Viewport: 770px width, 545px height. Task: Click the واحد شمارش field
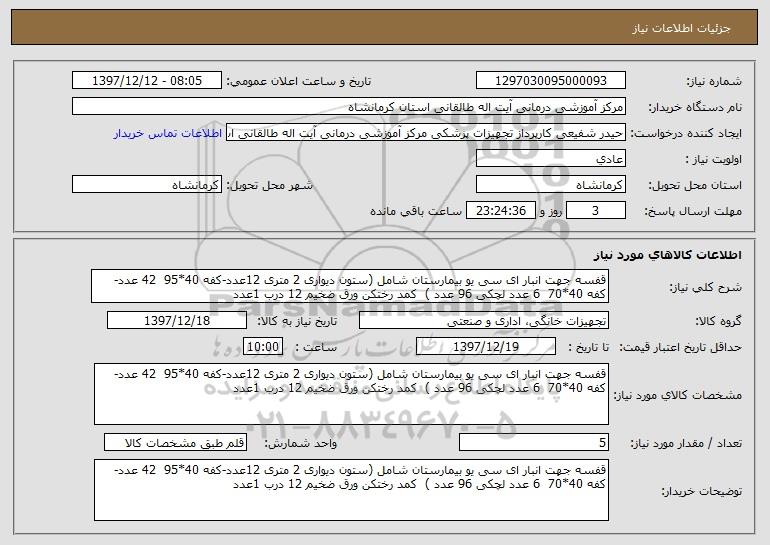click(x=175, y=442)
